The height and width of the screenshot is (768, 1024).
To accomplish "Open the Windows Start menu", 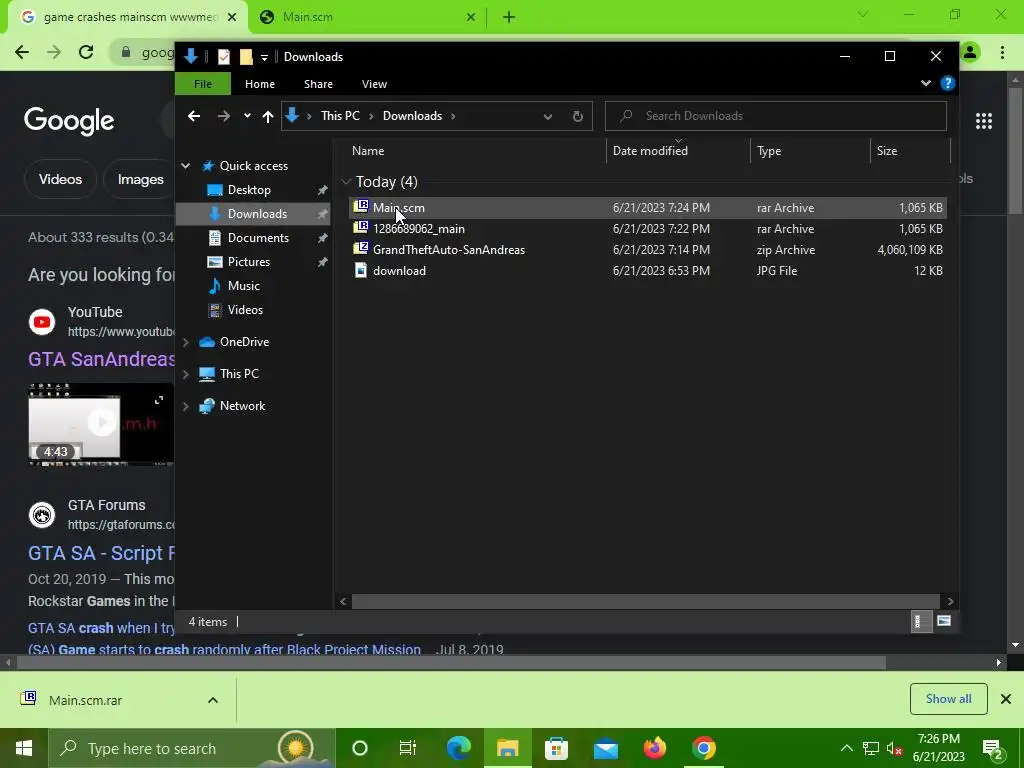I will point(24,748).
